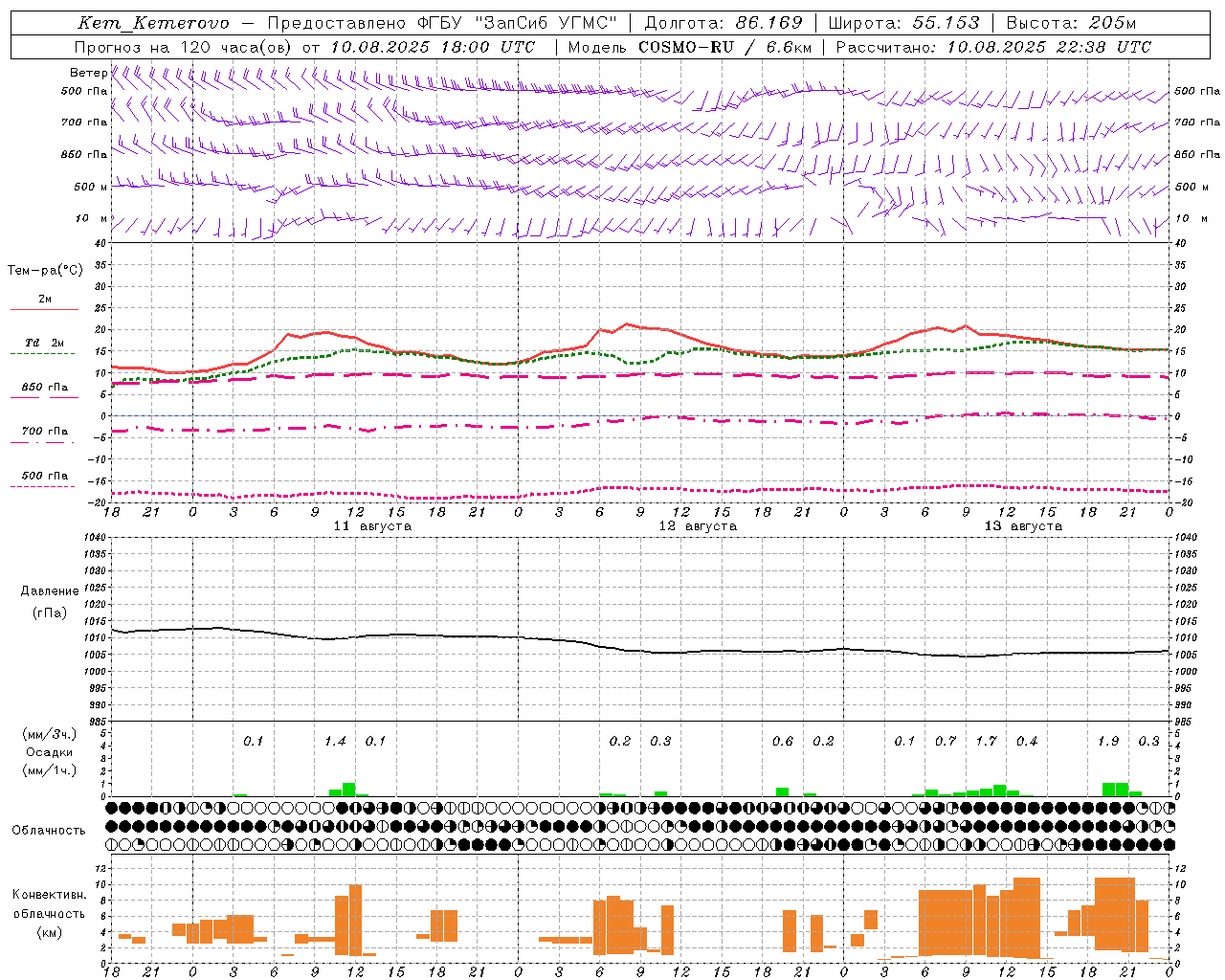Click the 'Ветер' wind panel label
The height and width of the screenshot is (980, 1225).
click(x=88, y=73)
